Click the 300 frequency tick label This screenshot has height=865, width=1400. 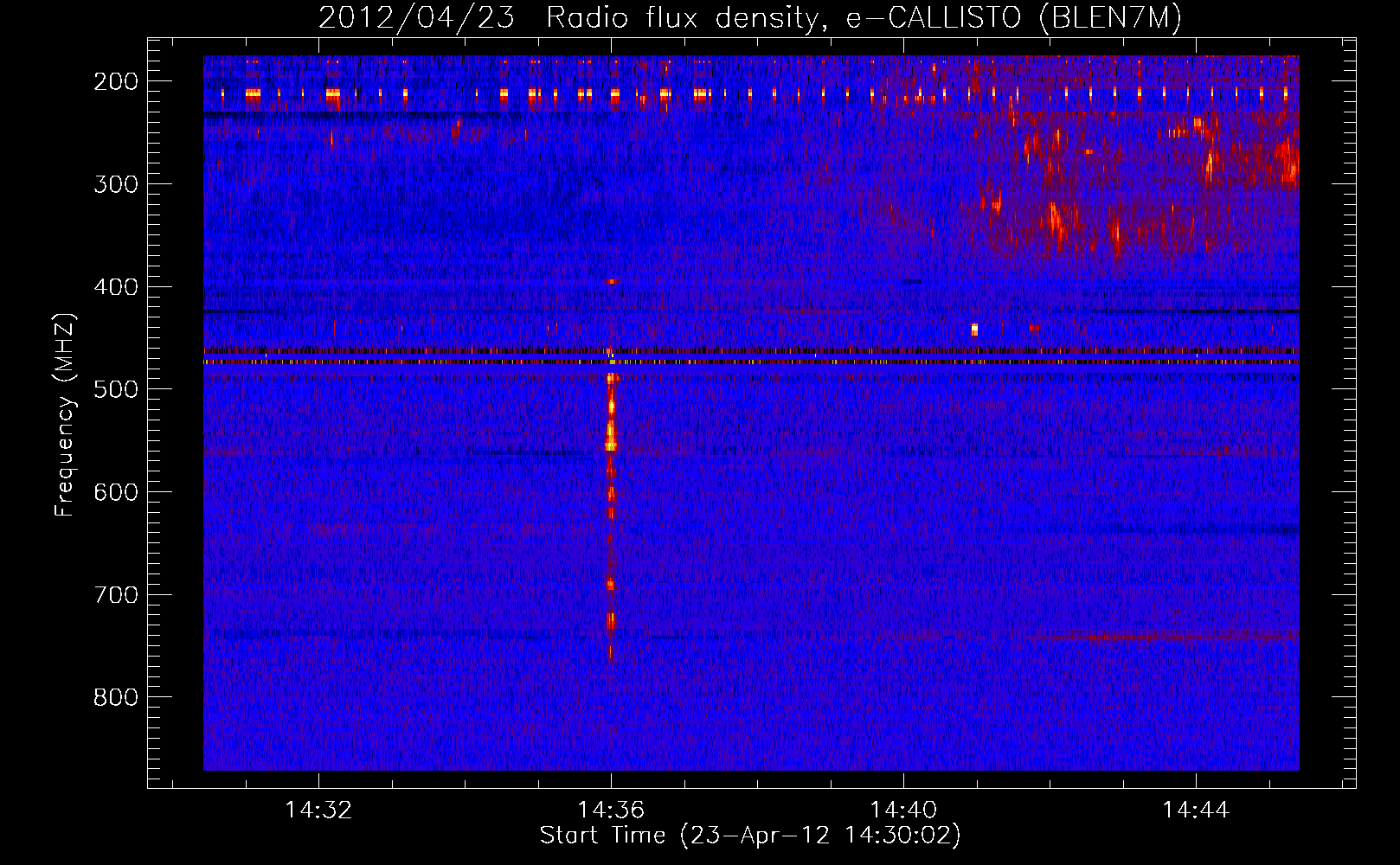click(x=116, y=184)
